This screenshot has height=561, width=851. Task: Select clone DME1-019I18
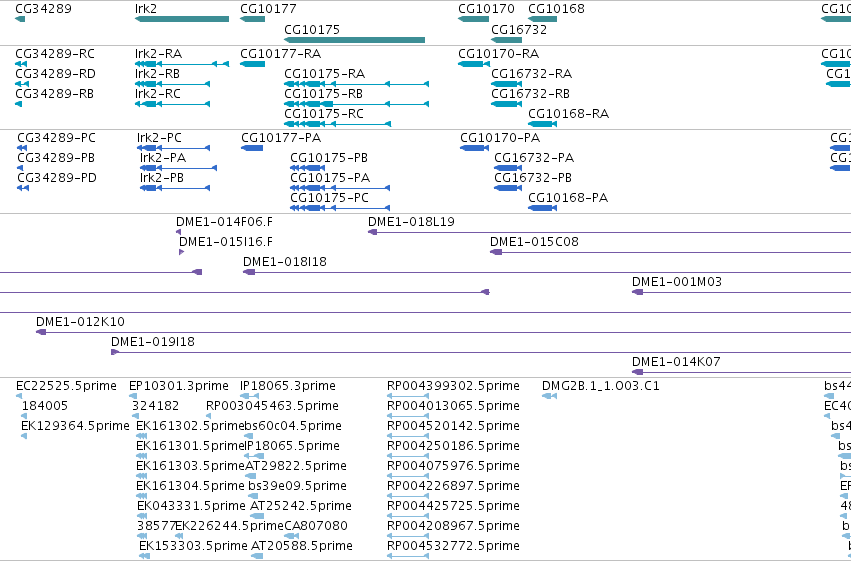coord(481,353)
